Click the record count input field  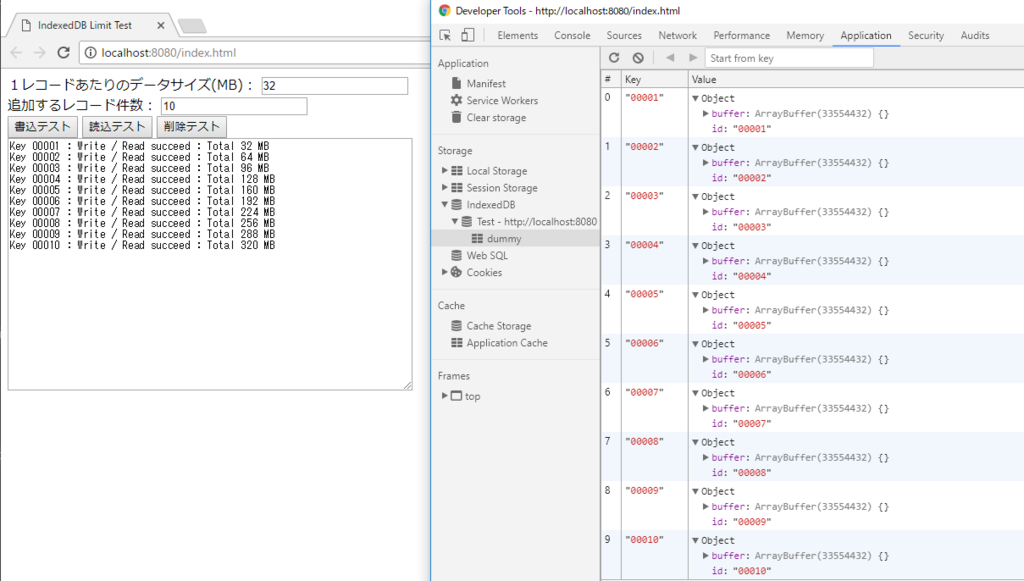pos(234,106)
